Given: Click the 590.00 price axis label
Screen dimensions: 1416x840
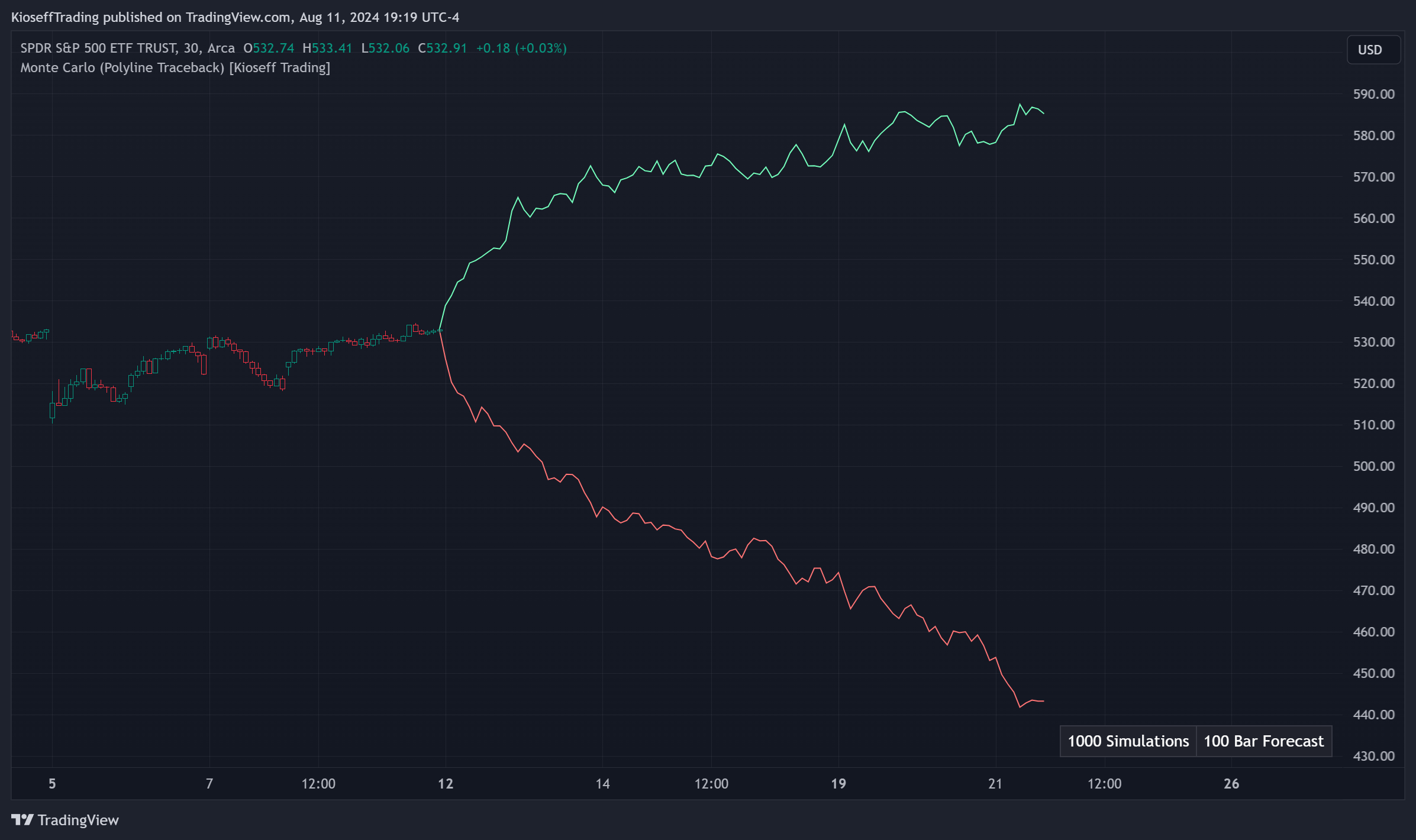Looking at the screenshot, I should coord(1374,94).
